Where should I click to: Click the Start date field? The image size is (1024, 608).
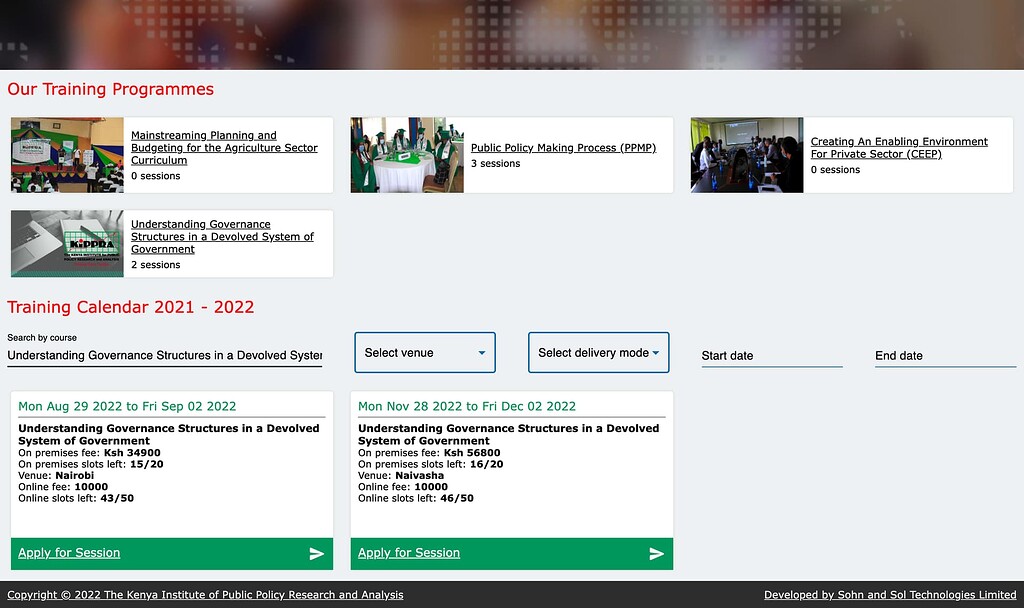tap(771, 356)
